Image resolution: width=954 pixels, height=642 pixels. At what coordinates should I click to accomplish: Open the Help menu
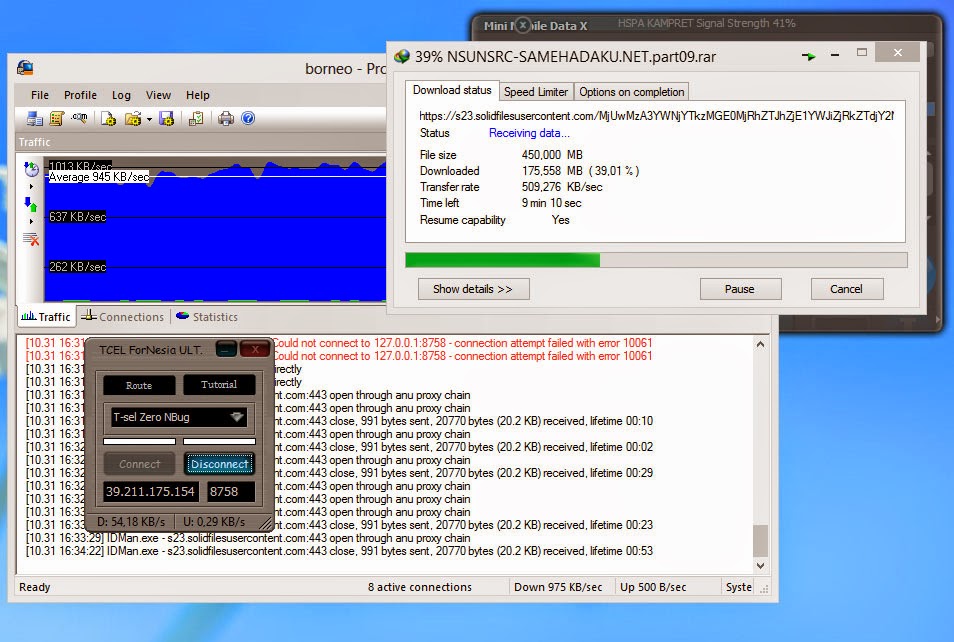pyautogui.click(x=198, y=95)
